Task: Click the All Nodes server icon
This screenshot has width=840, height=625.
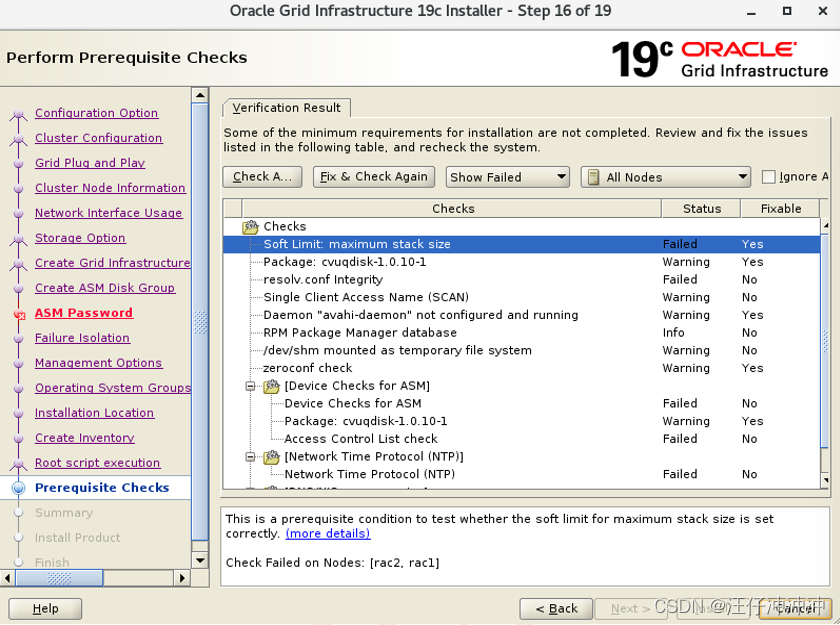Action: coord(593,177)
